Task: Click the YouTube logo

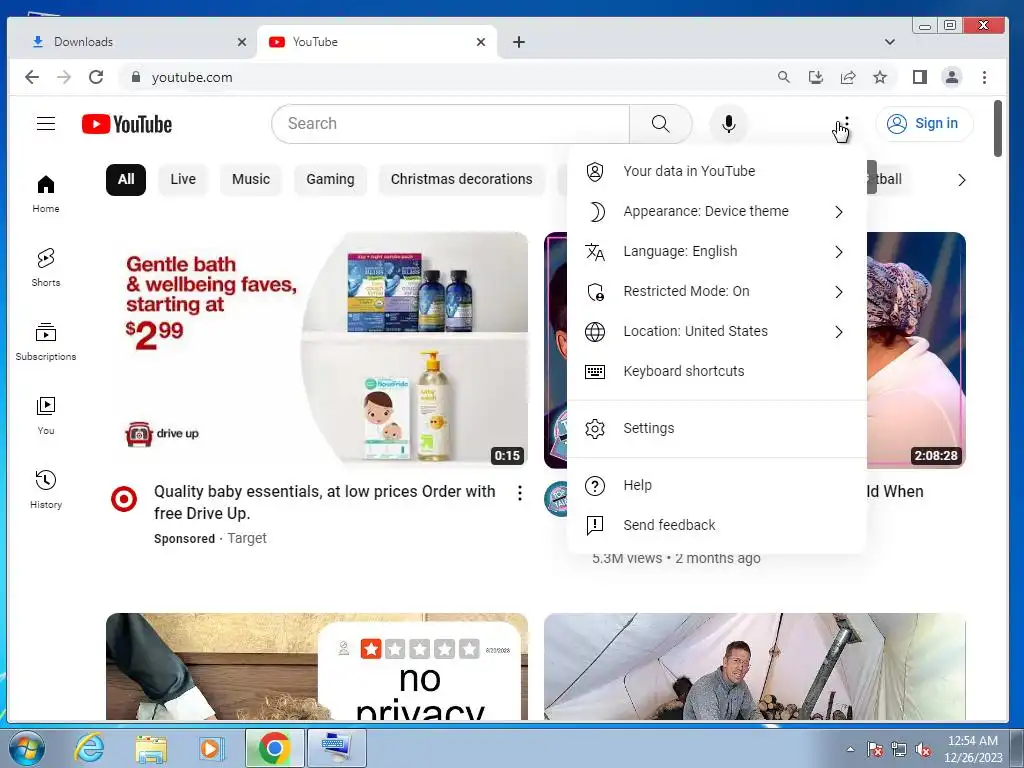Action: pyautogui.click(x=127, y=124)
